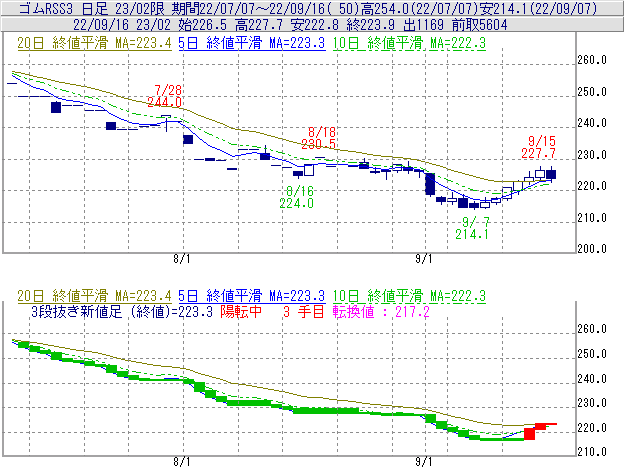Click the last dark candlestick on 9/16
The width and height of the screenshot is (624, 475).
[x=551, y=174]
